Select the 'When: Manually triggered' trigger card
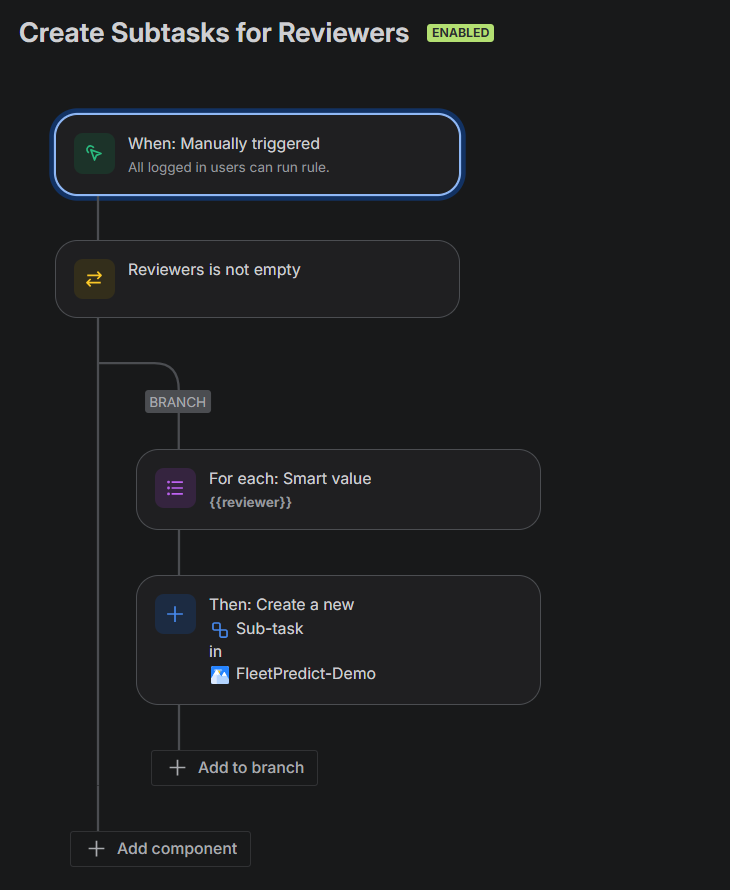This screenshot has height=890, width=730. coord(257,153)
